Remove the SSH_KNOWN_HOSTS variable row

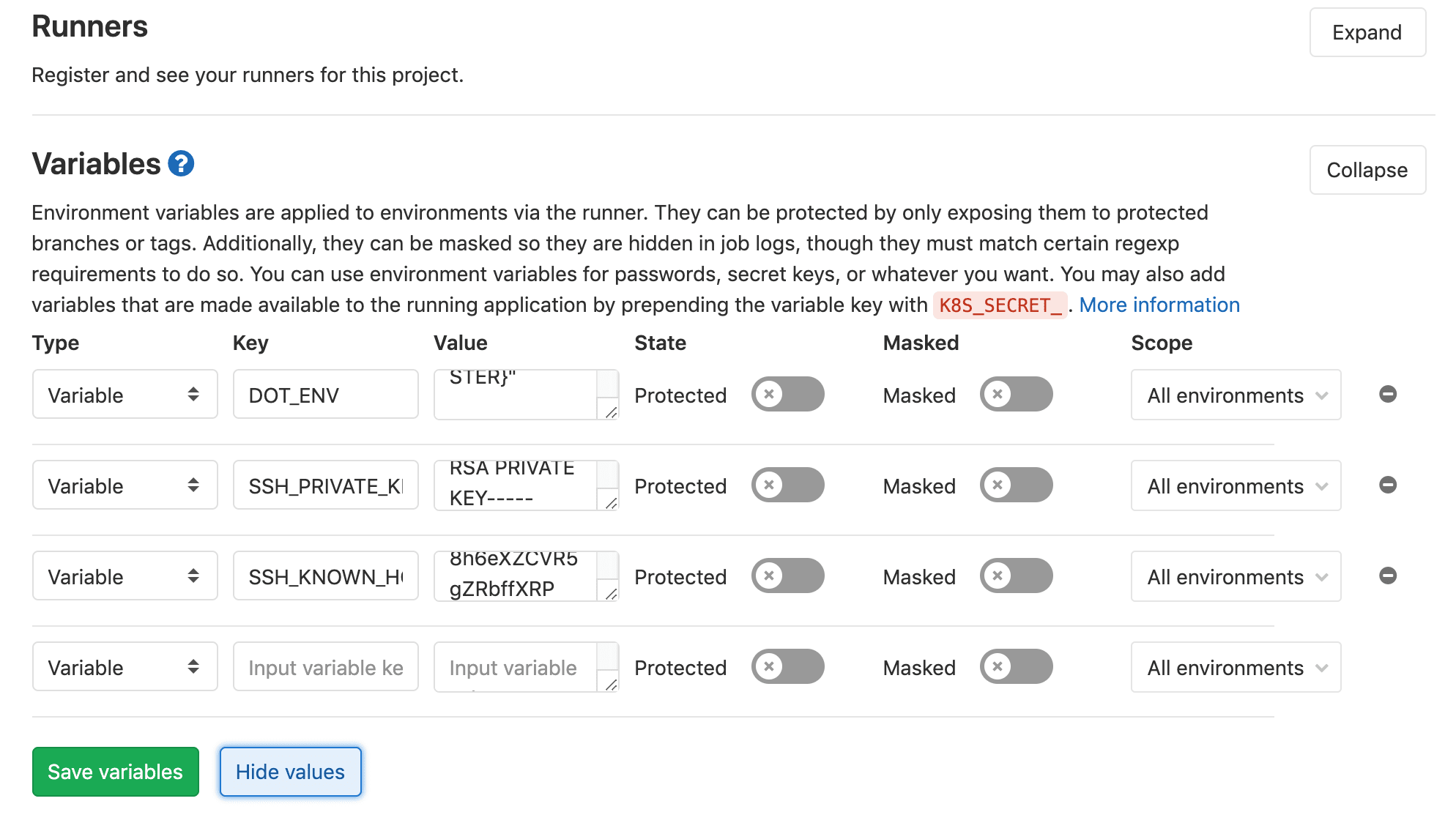1387,576
